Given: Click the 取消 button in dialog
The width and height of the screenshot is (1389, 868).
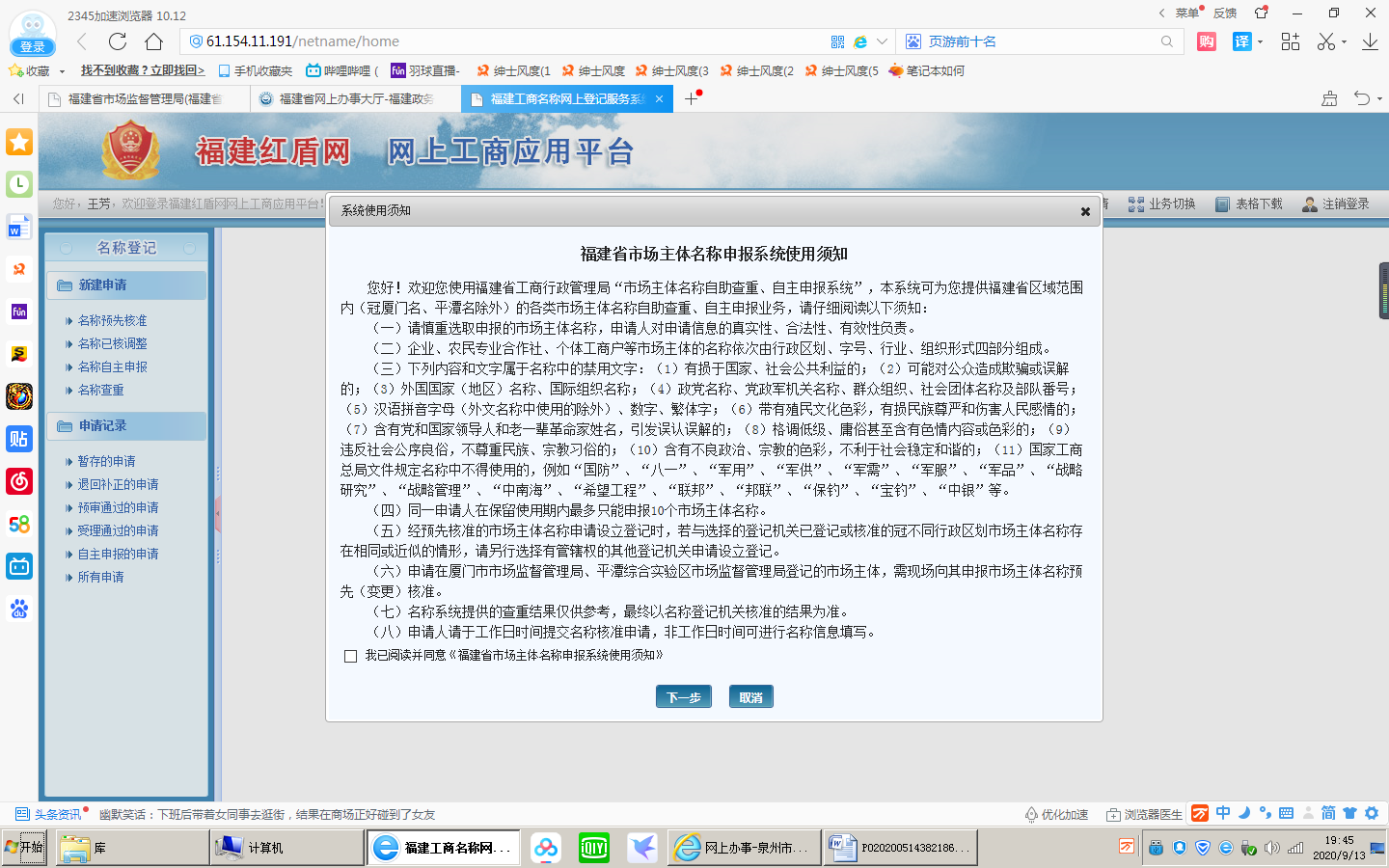Looking at the screenshot, I should [750, 697].
